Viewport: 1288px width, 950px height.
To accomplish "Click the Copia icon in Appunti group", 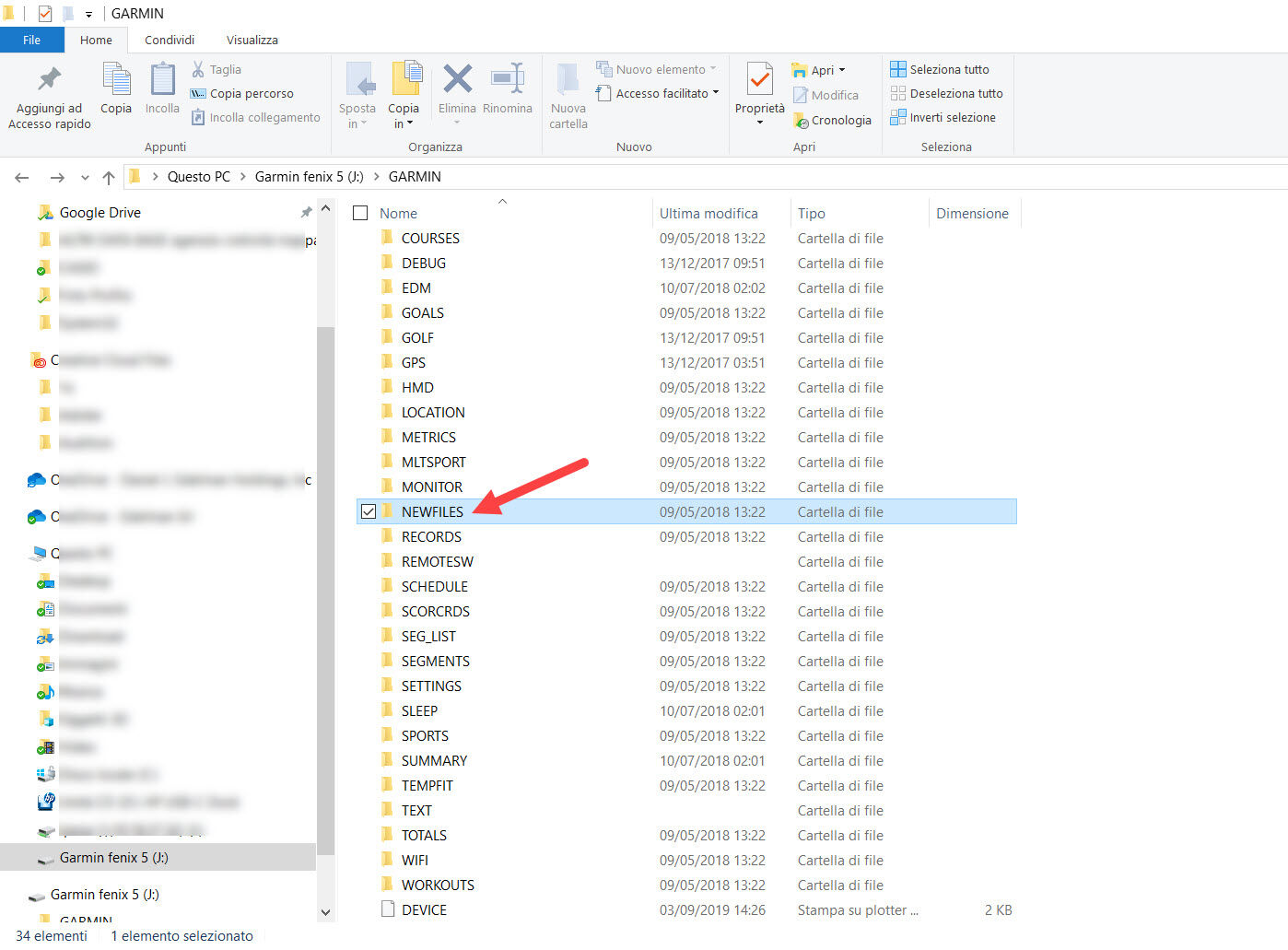I will 116,80.
